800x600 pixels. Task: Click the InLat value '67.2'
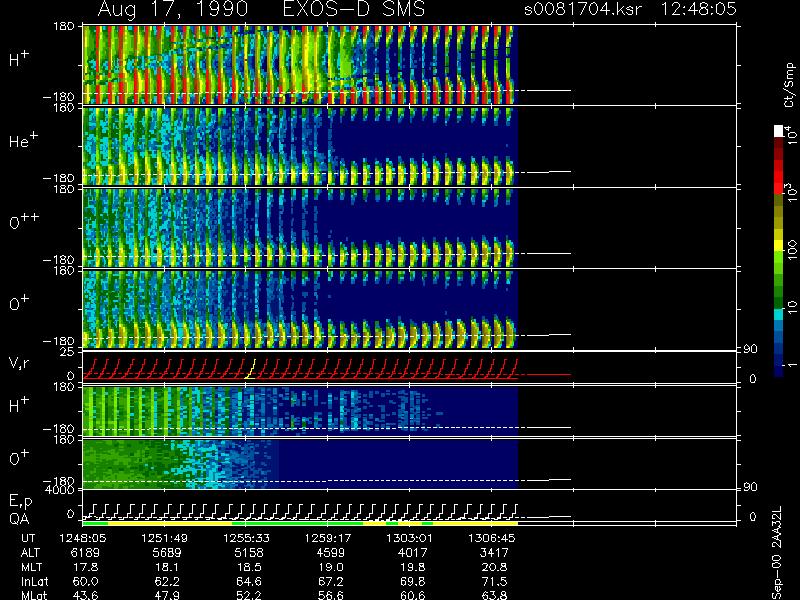(331, 581)
